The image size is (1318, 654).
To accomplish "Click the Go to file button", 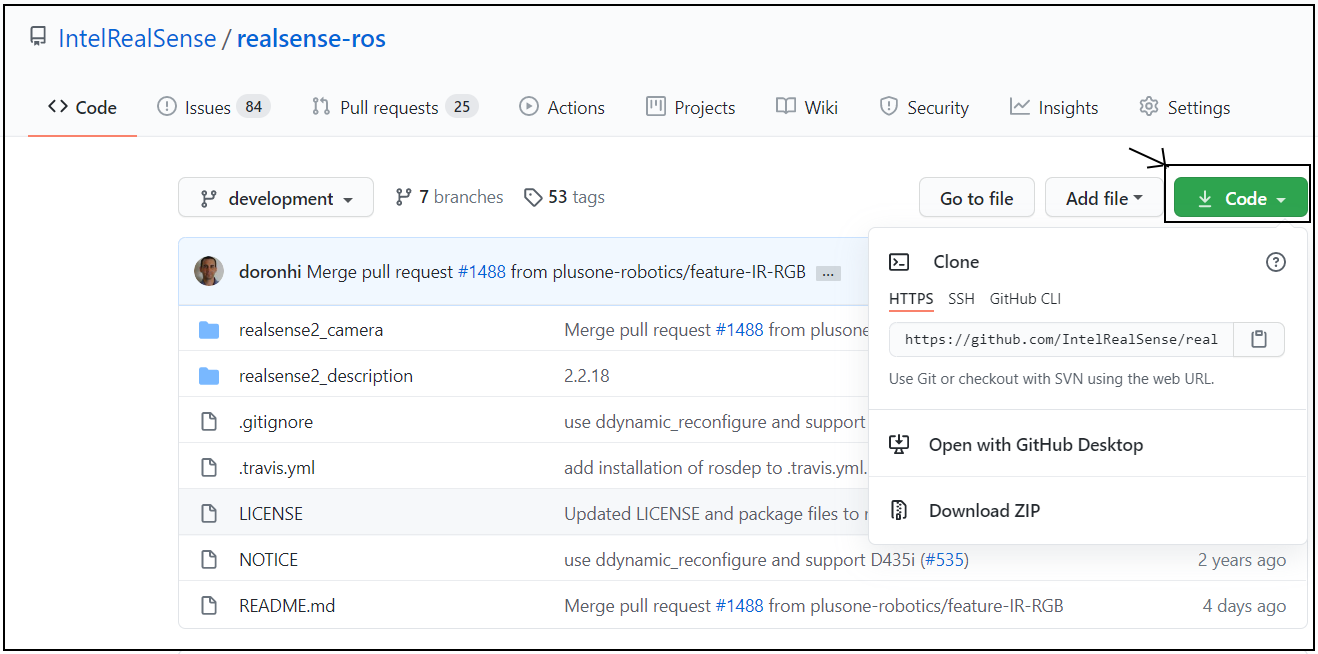I will coord(976,197).
